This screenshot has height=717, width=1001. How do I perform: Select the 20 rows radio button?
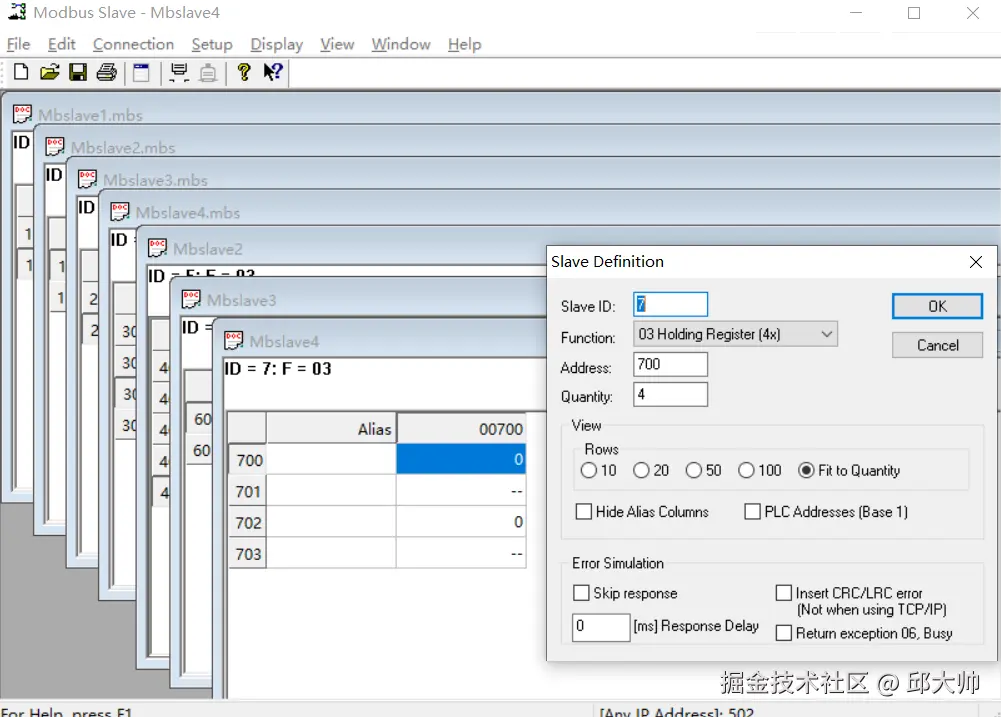641,471
